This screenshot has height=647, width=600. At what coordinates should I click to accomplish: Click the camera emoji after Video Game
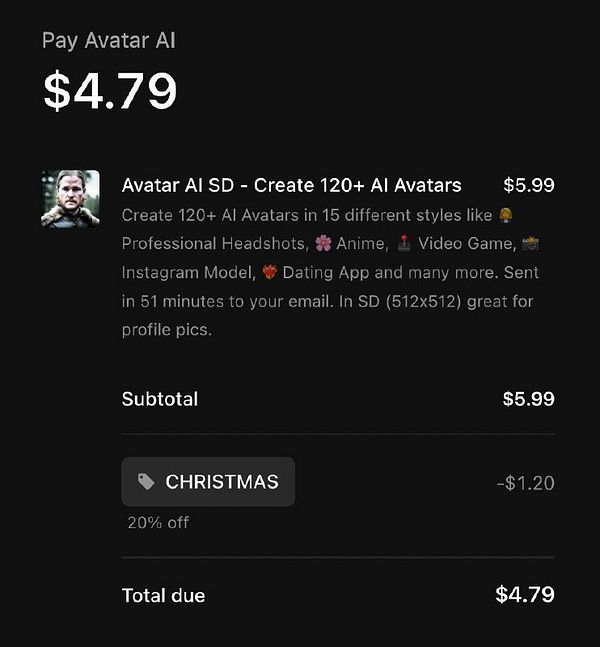click(530, 243)
